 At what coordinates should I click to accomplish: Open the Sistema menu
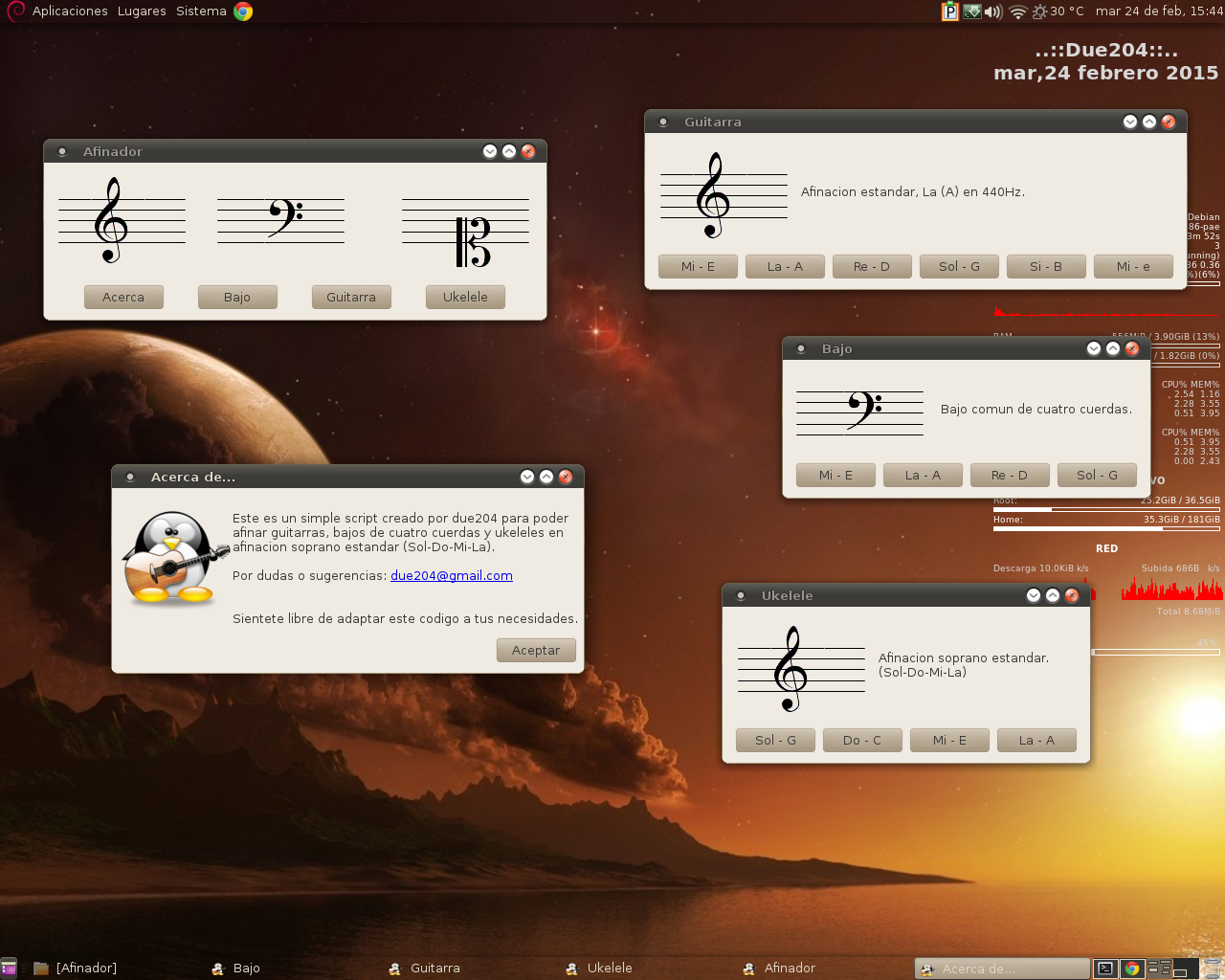point(201,11)
